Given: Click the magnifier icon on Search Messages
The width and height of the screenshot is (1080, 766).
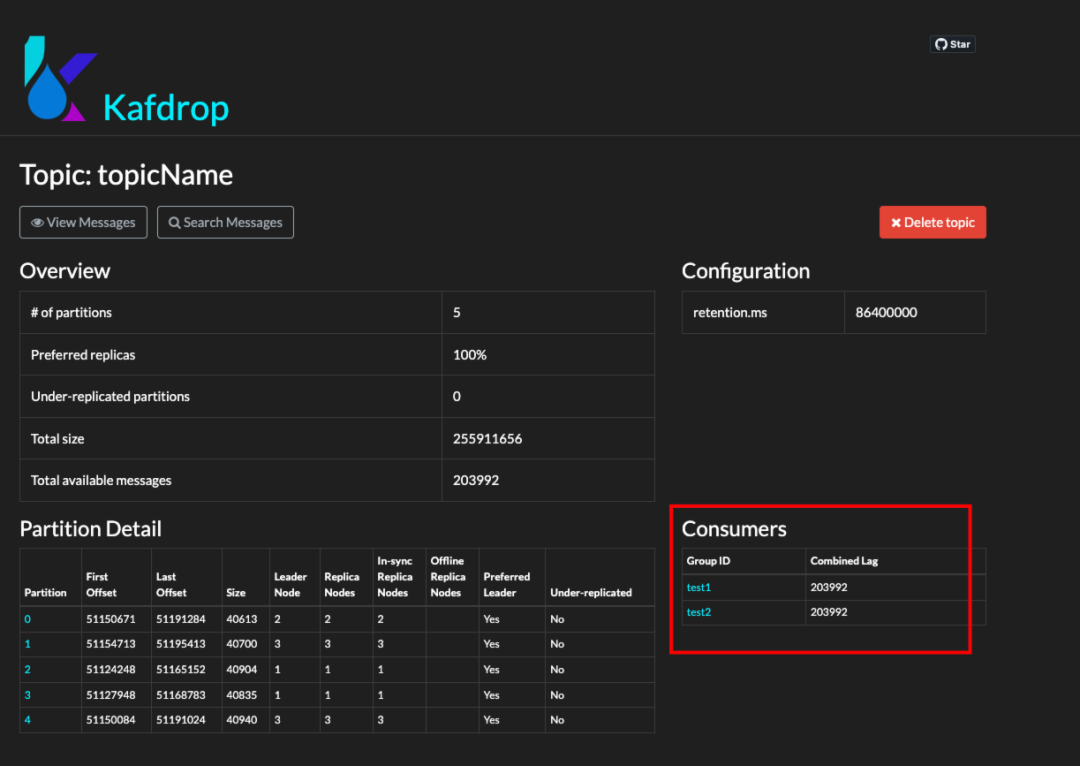Looking at the screenshot, I should [x=174, y=222].
